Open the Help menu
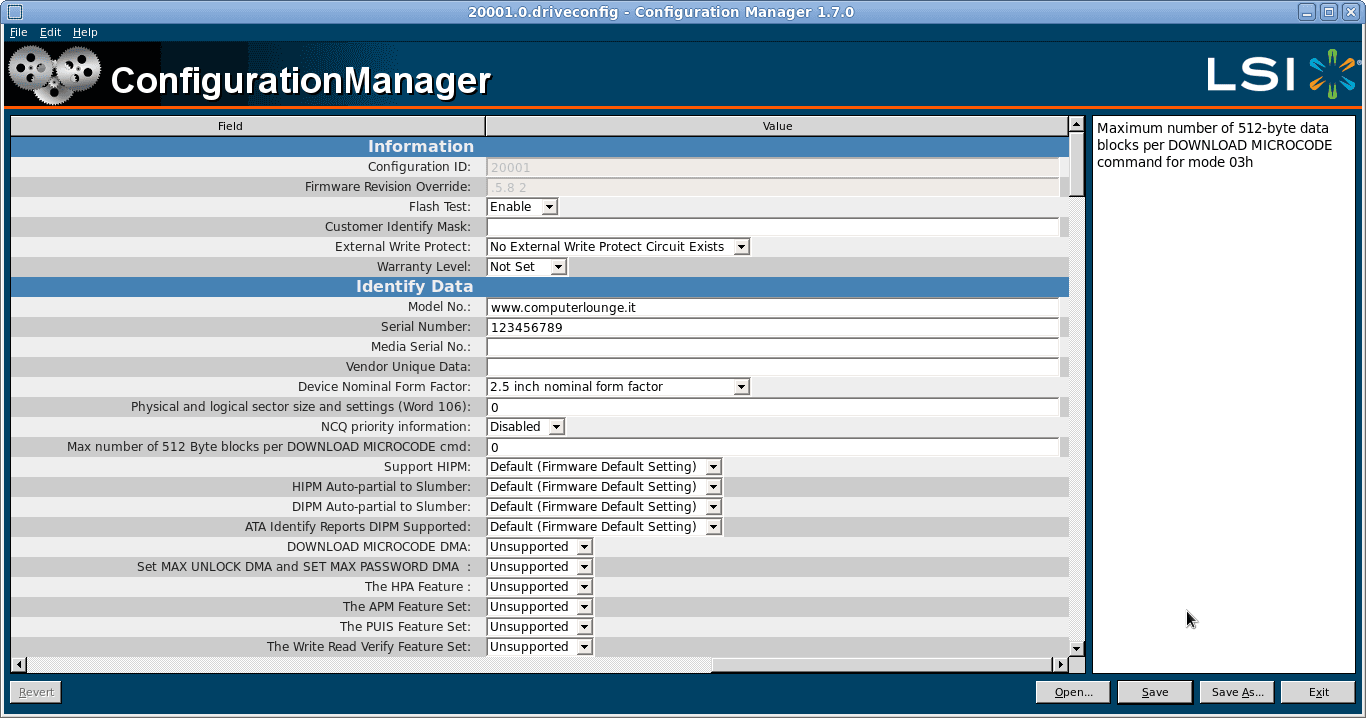The width and height of the screenshot is (1366, 718). (85, 31)
